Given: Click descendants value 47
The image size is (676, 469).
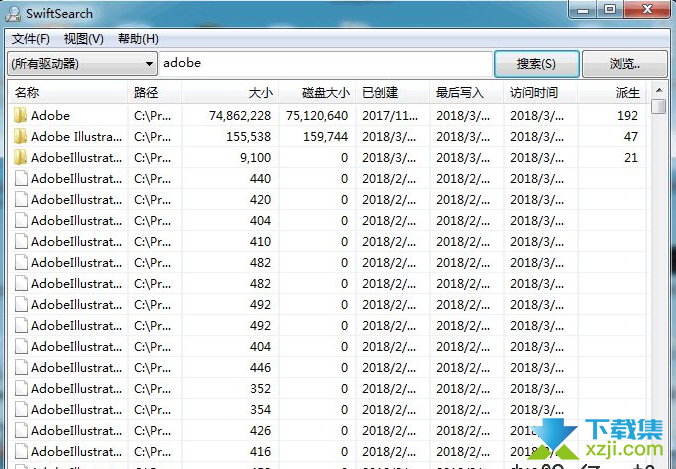Looking at the screenshot, I should tap(631, 137).
